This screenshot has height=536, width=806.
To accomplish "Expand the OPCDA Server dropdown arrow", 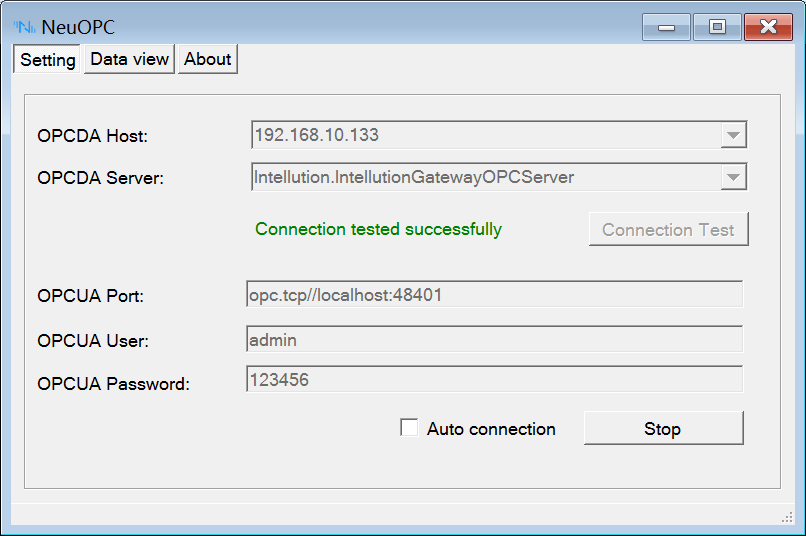I will (734, 177).
